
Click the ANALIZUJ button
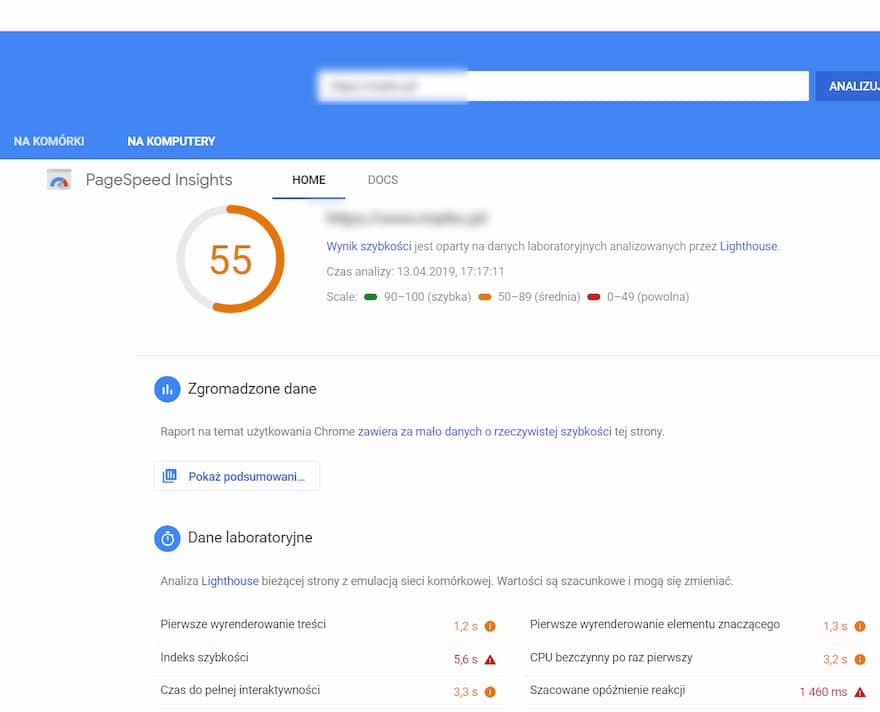coord(848,86)
